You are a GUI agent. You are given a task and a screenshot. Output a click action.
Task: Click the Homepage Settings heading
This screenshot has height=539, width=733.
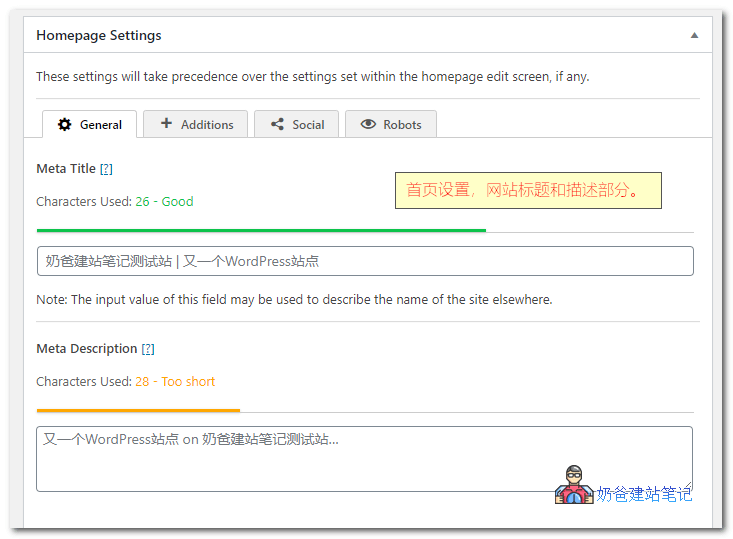(x=99, y=36)
